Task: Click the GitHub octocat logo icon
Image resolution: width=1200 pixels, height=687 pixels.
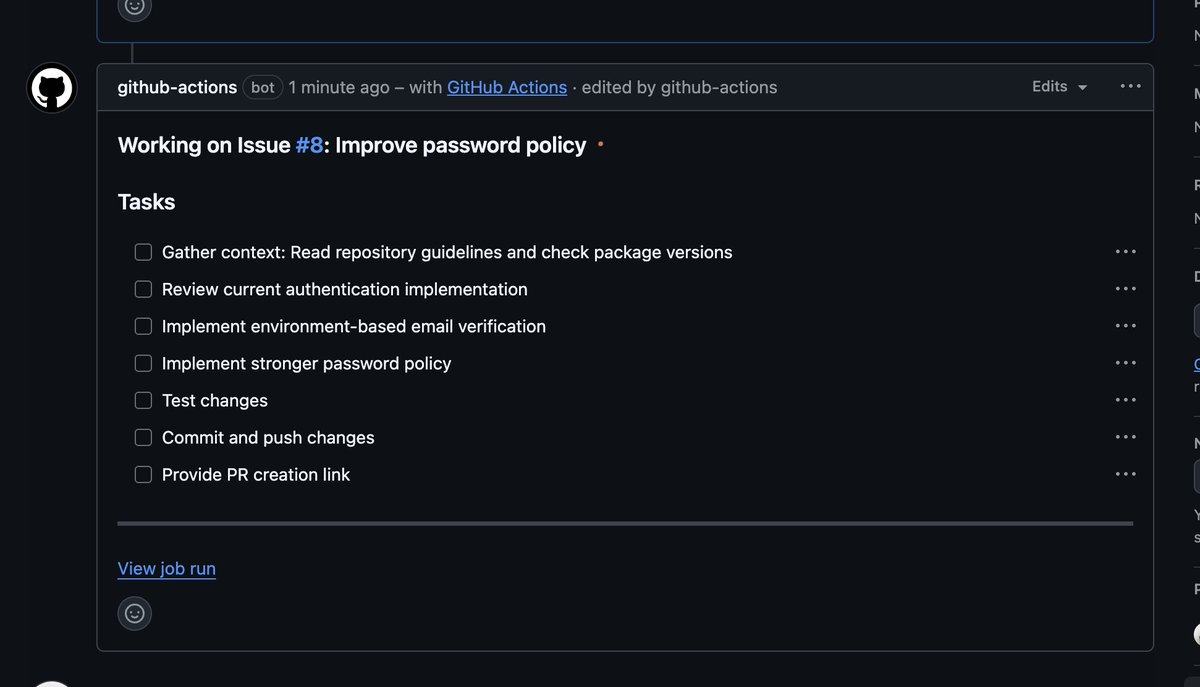Action: (50, 87)
